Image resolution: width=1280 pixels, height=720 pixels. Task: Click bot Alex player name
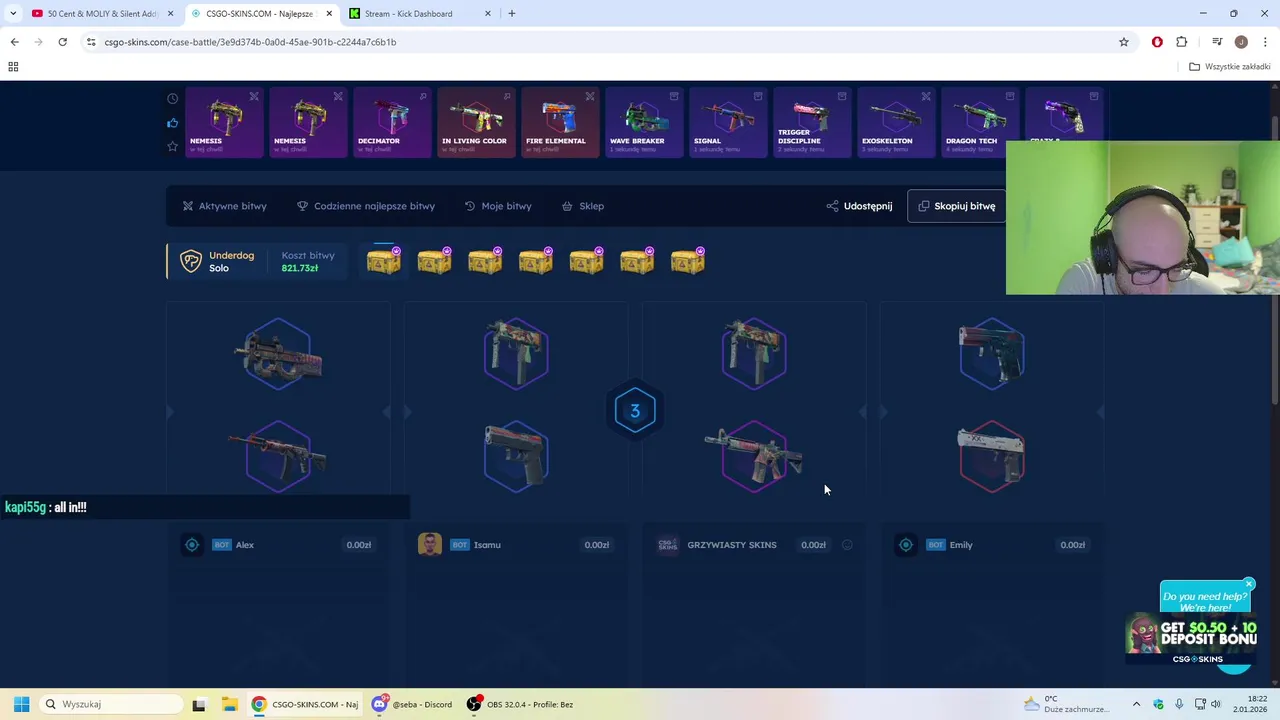click(x=245, y=545)
